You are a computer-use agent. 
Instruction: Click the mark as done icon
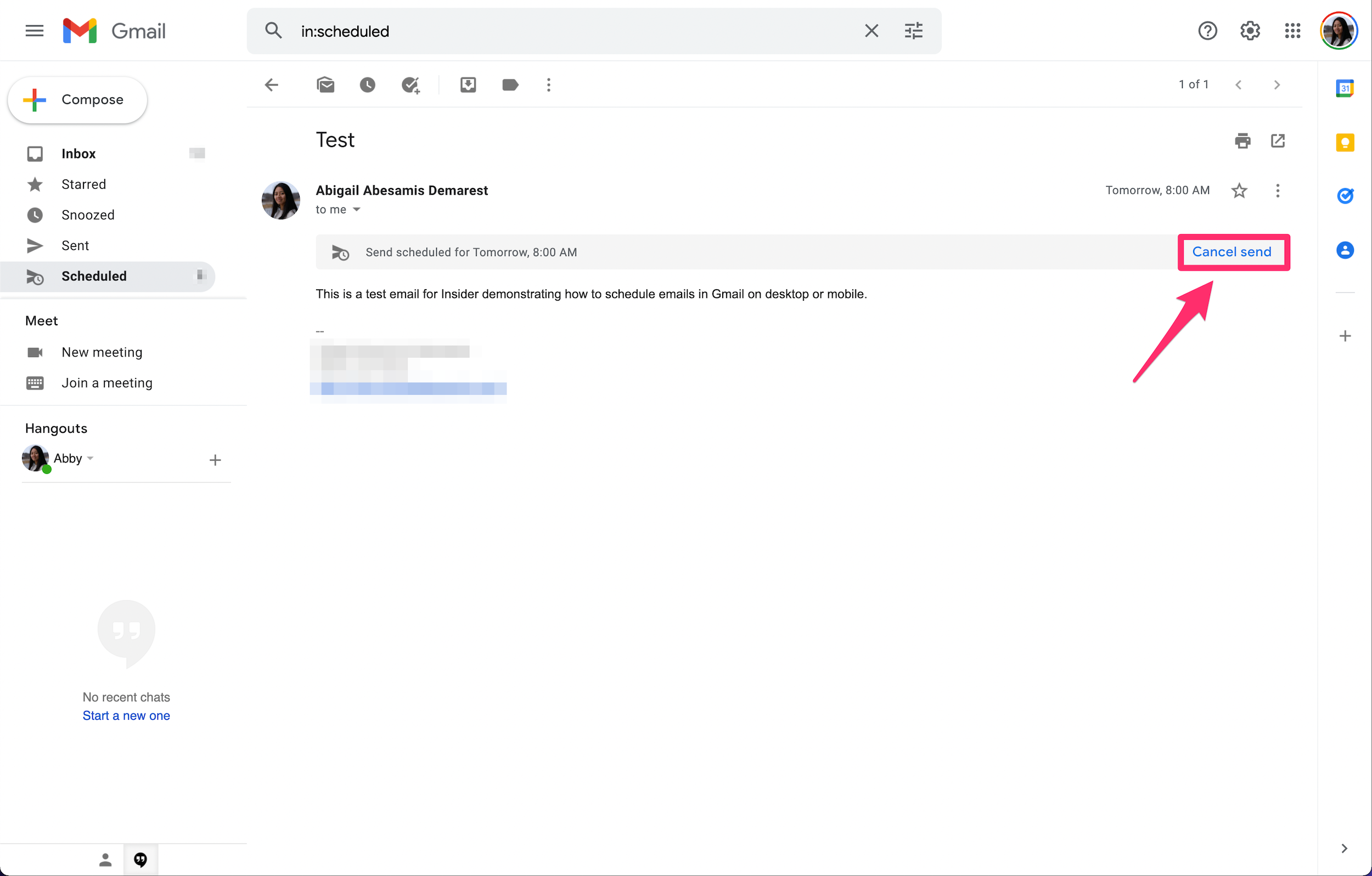point(408,85)
